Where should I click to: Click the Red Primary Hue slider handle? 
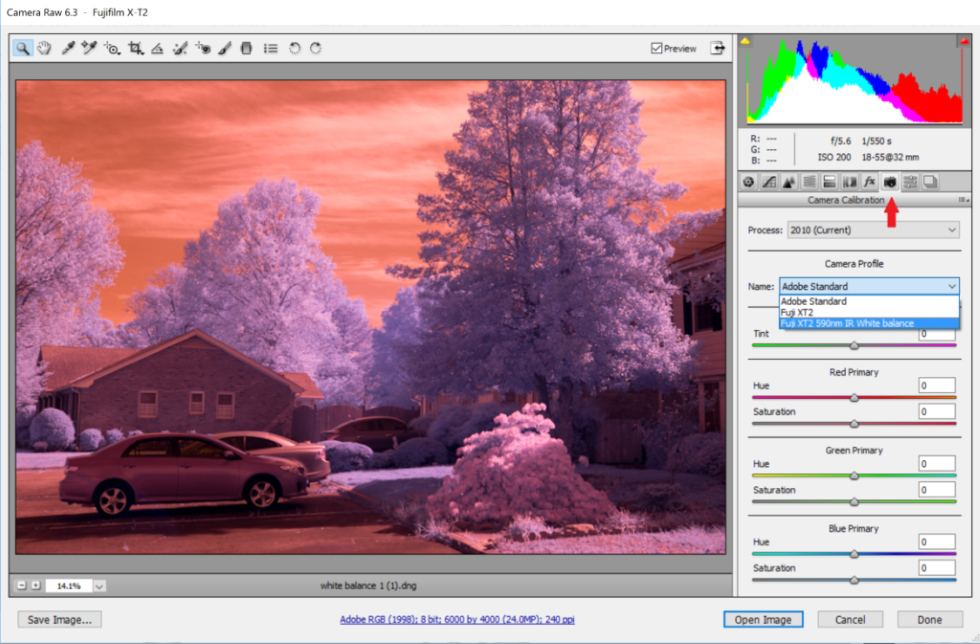pos(854,398)
